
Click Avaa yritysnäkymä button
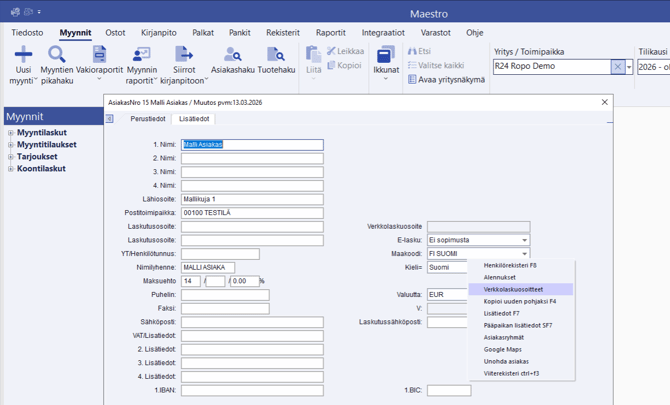(x=445, y=80)
